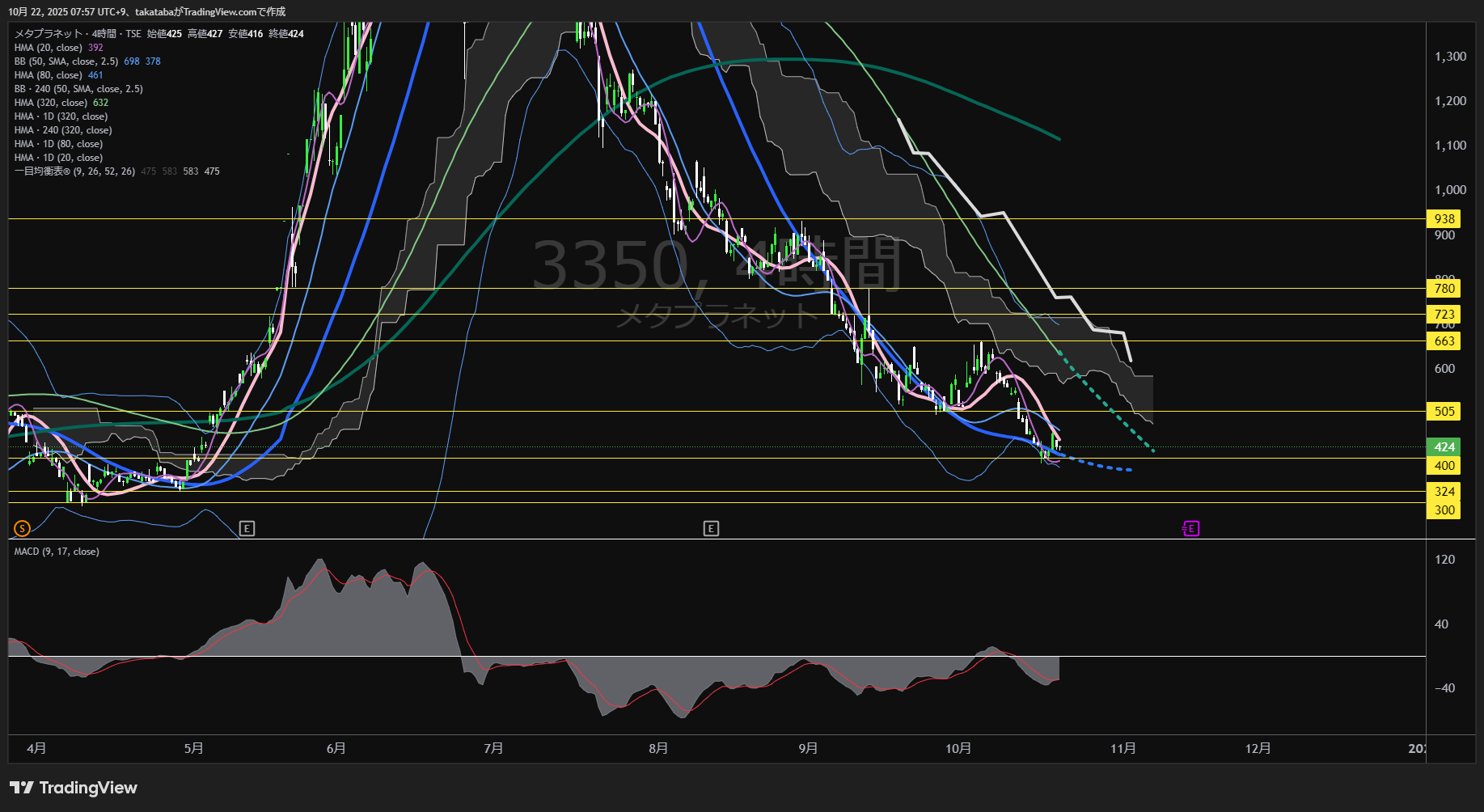The image size is (1484, 812).
Task: Click the TradingView logo
Action: [74, 788]
